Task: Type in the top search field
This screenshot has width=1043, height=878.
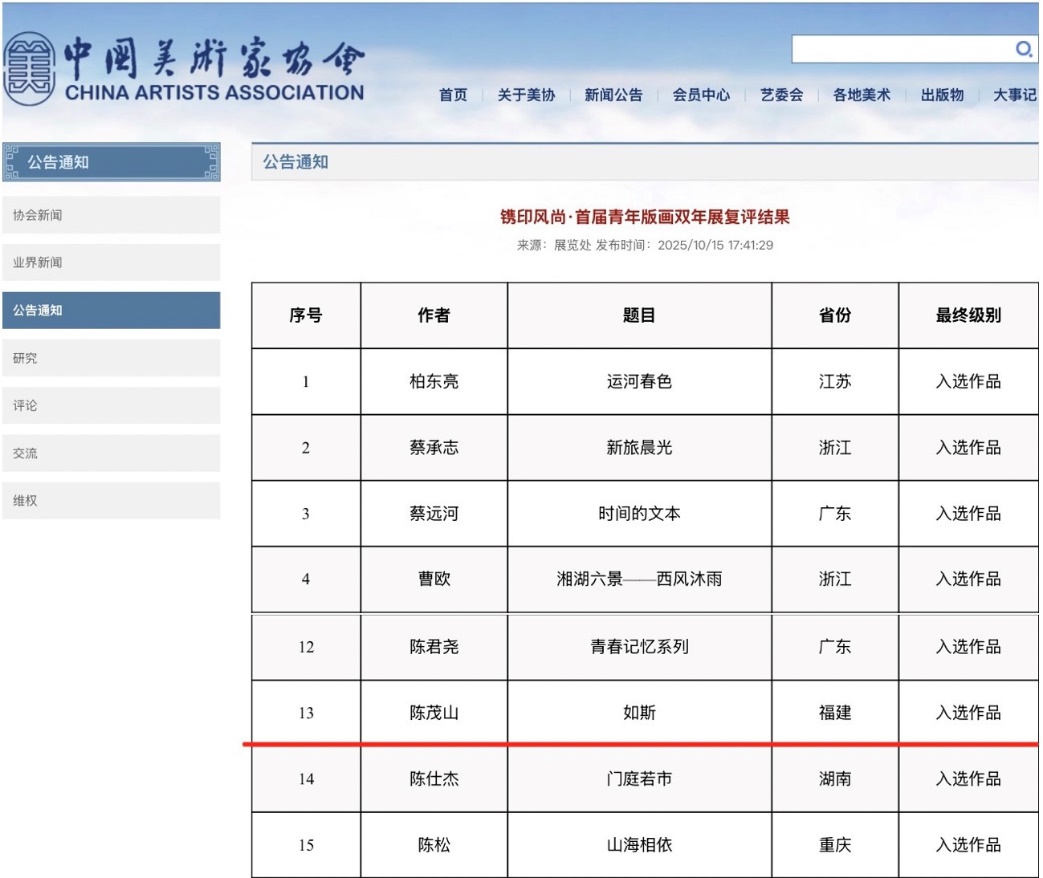Action: point(900,49)
